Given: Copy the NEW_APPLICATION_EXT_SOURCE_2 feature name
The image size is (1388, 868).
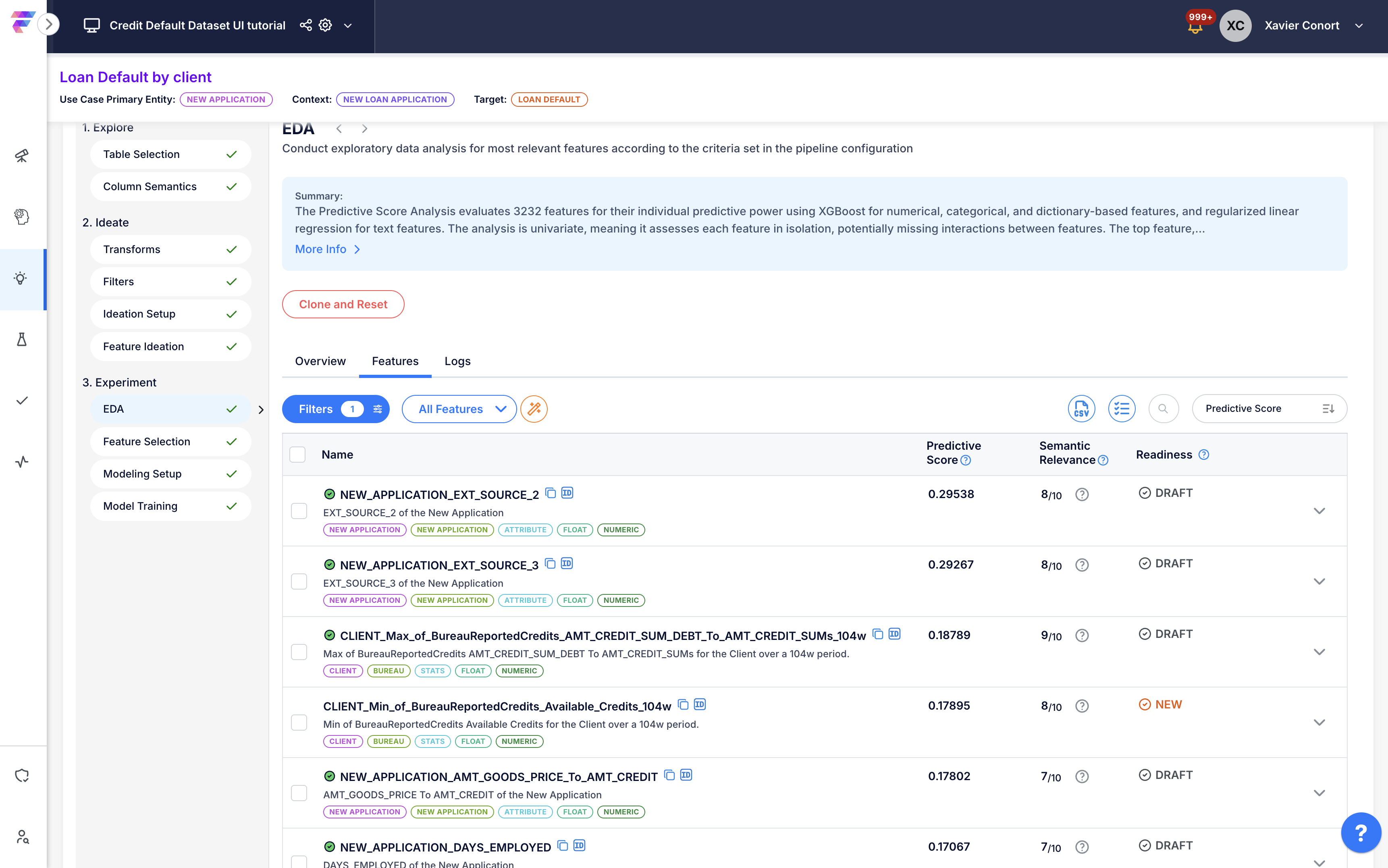Looking at the screenshot, I should pos(551,493).
